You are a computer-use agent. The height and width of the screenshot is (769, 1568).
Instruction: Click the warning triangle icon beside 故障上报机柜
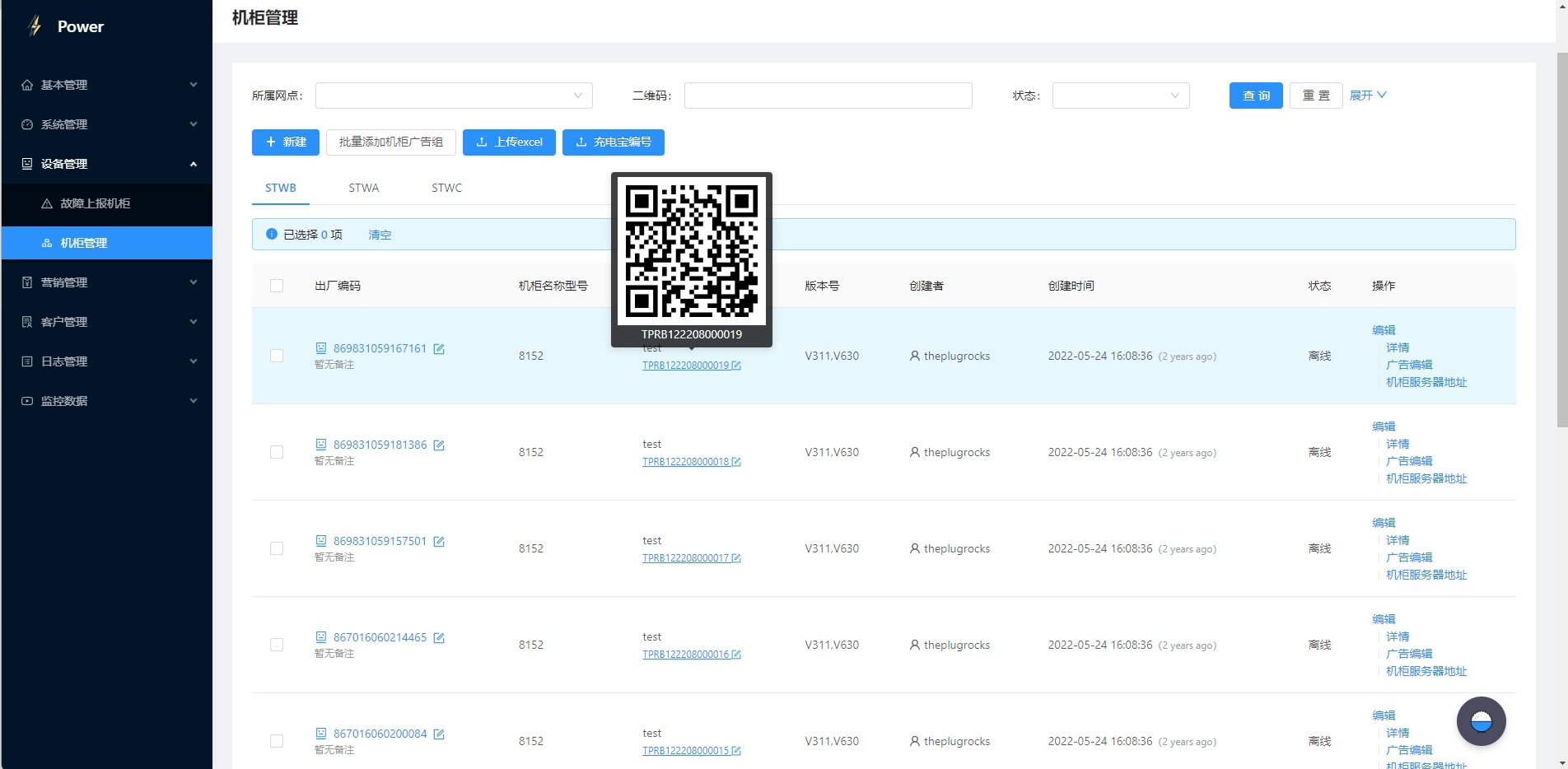click(x=47, y=203)
